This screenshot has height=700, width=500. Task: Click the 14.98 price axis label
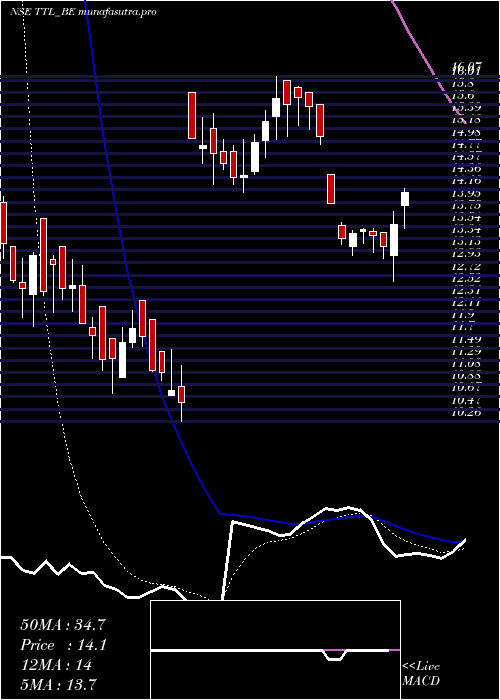tap(466, 132)
